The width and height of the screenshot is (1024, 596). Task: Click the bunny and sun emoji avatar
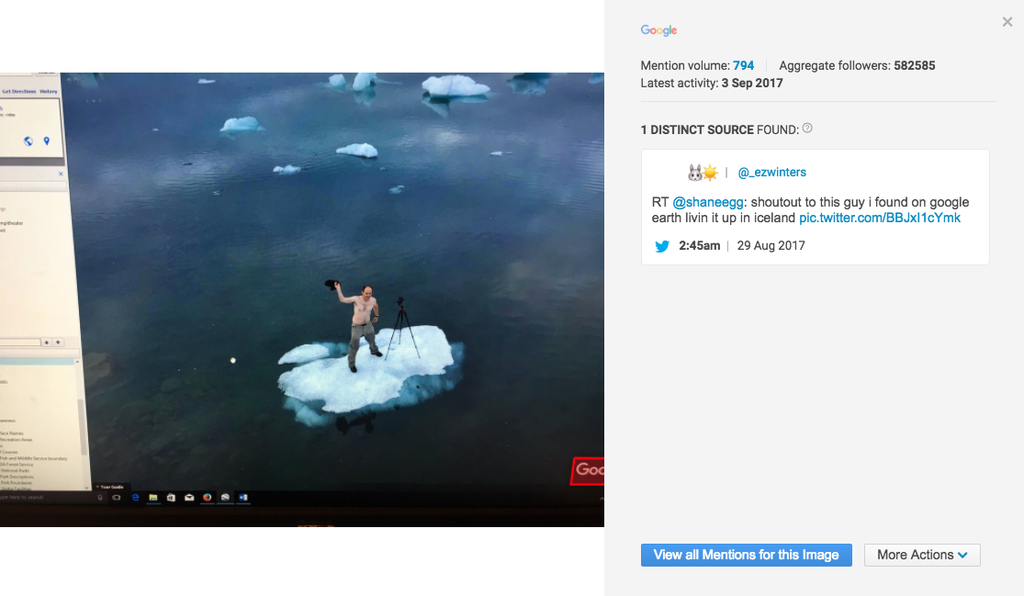coord(702,173)
